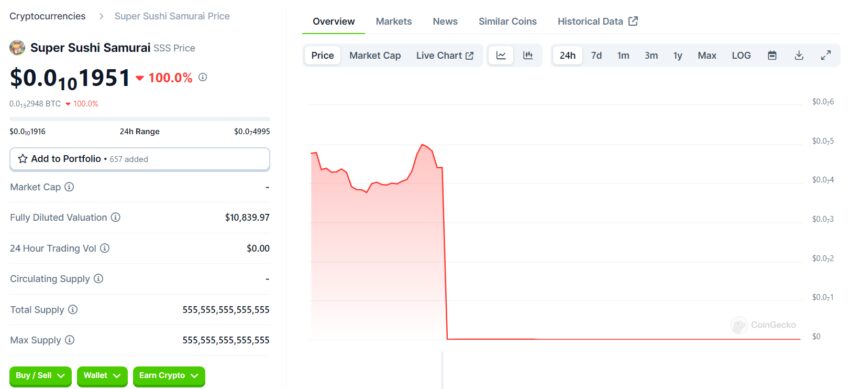Click info icon beside 24 Hour Trading Vol
Screen dimensions: 850x389
point(105,248)
